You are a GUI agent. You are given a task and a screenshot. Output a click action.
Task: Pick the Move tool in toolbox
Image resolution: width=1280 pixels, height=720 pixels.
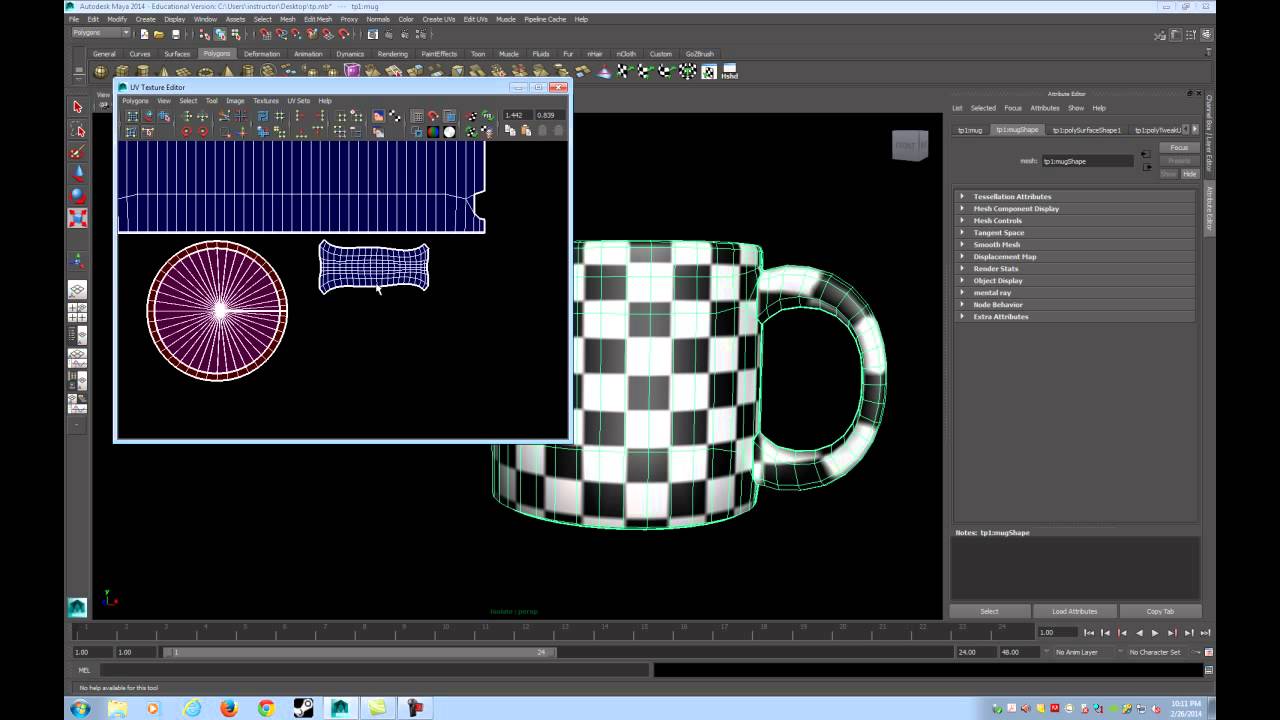click(x=78, y=174)
